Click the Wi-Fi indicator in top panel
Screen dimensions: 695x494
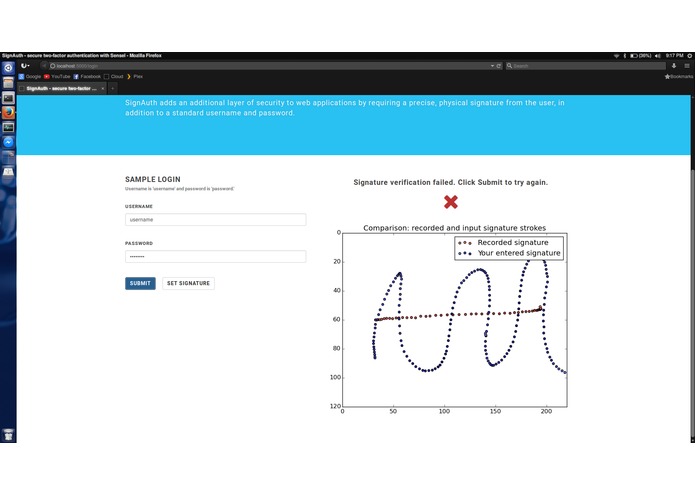tap(616, 56)
